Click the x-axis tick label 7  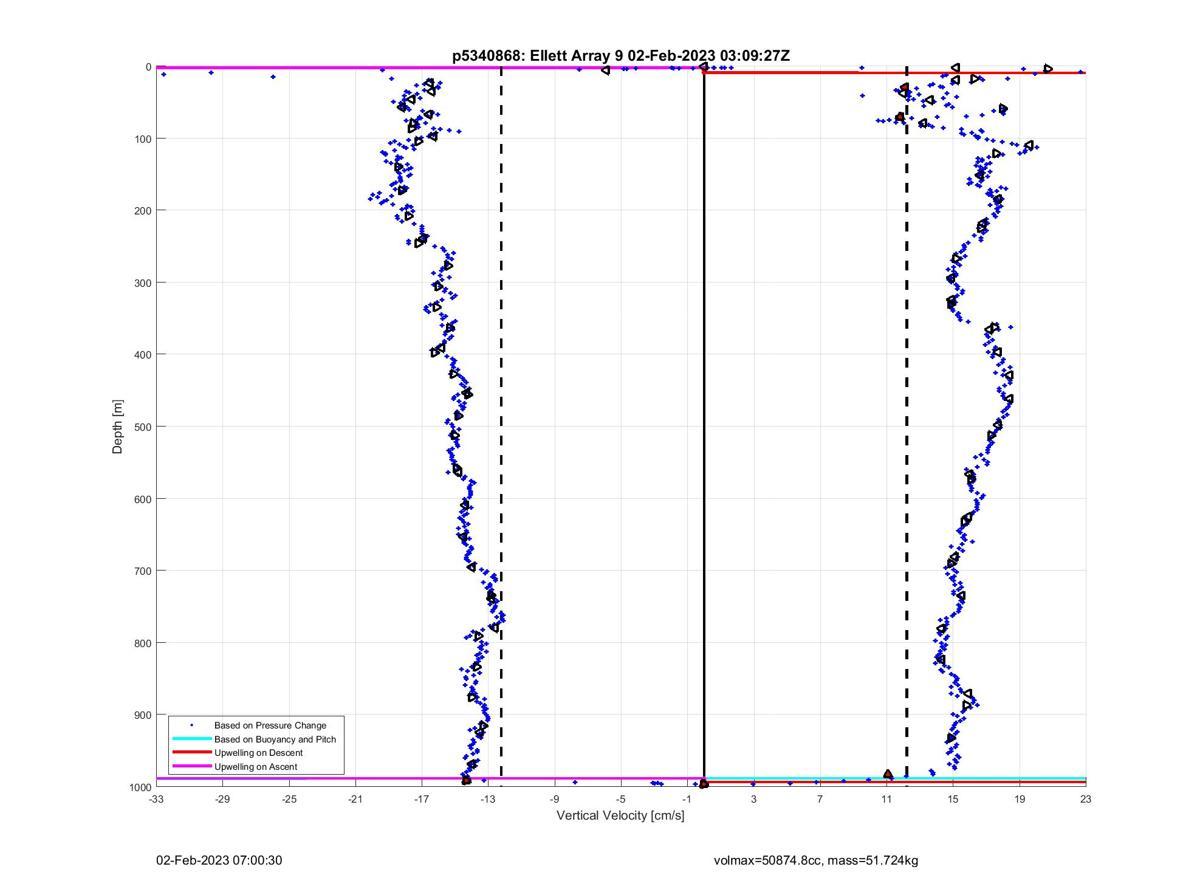coord(820,799)
